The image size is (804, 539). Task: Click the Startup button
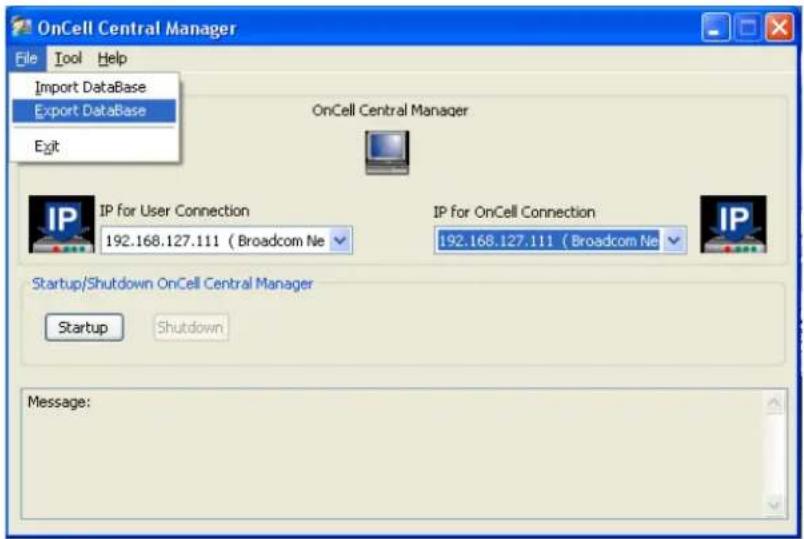click(84, 327)
